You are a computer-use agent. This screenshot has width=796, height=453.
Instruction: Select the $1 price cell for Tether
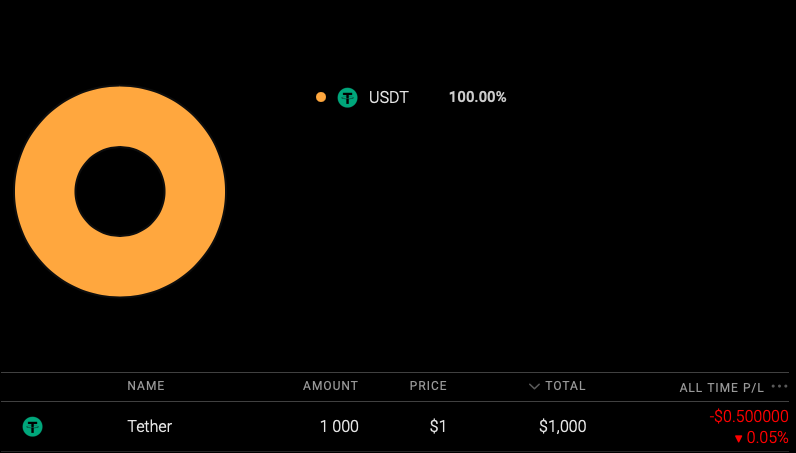pyautogui.click(x=438, y=427)
